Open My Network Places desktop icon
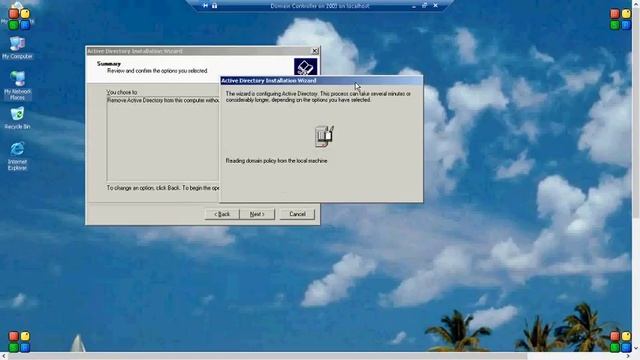The height and width of the screenshot is (360, 640). (x=17, y=85)
